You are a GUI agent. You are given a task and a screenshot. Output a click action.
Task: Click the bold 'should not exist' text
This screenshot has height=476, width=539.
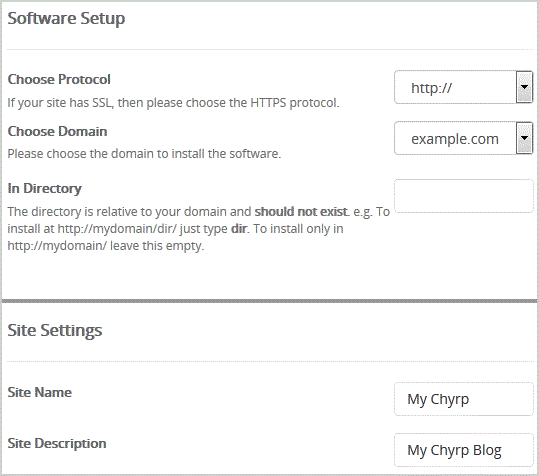coord(301,211)
